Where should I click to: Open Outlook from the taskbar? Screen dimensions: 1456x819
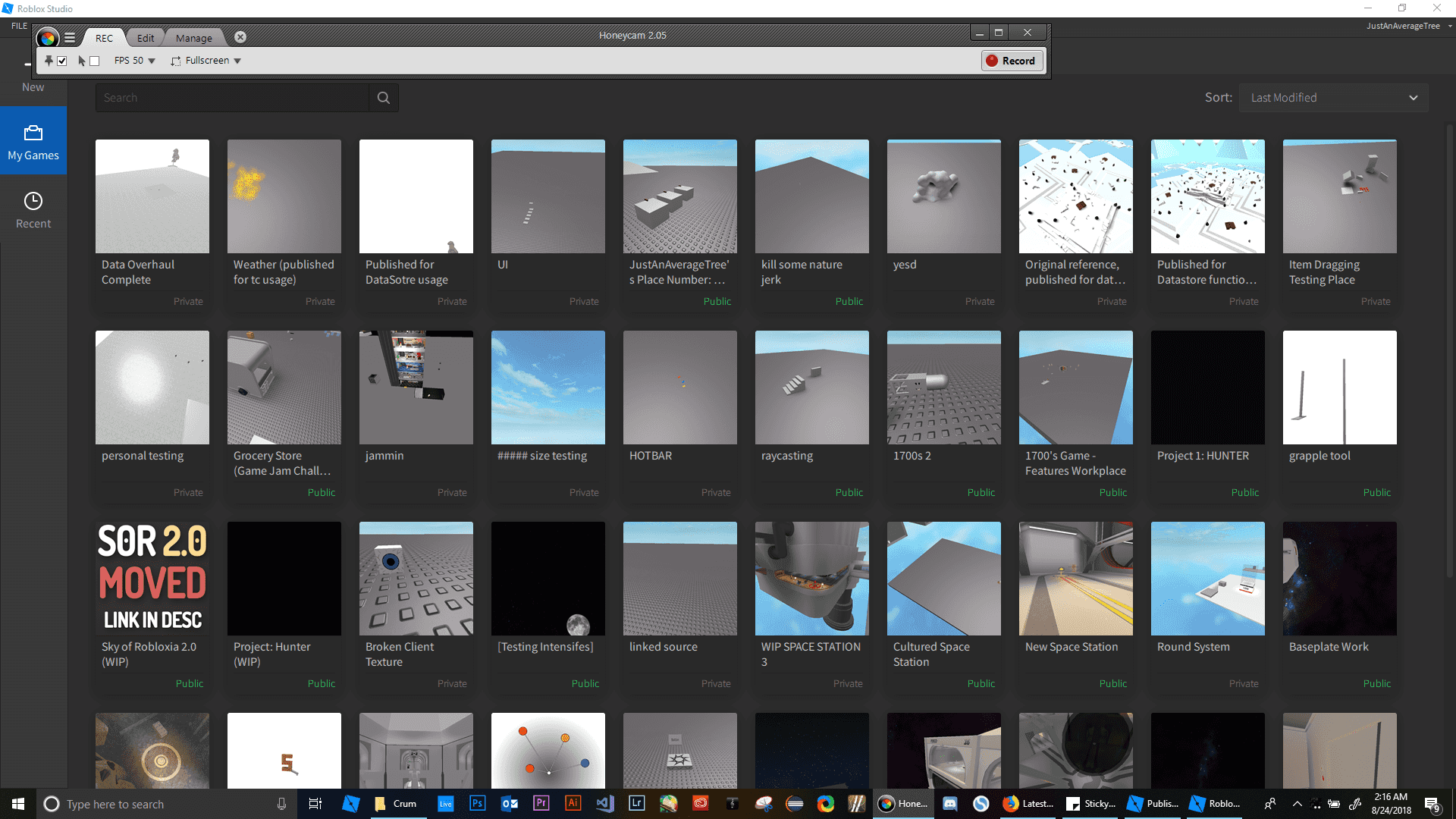510,804
